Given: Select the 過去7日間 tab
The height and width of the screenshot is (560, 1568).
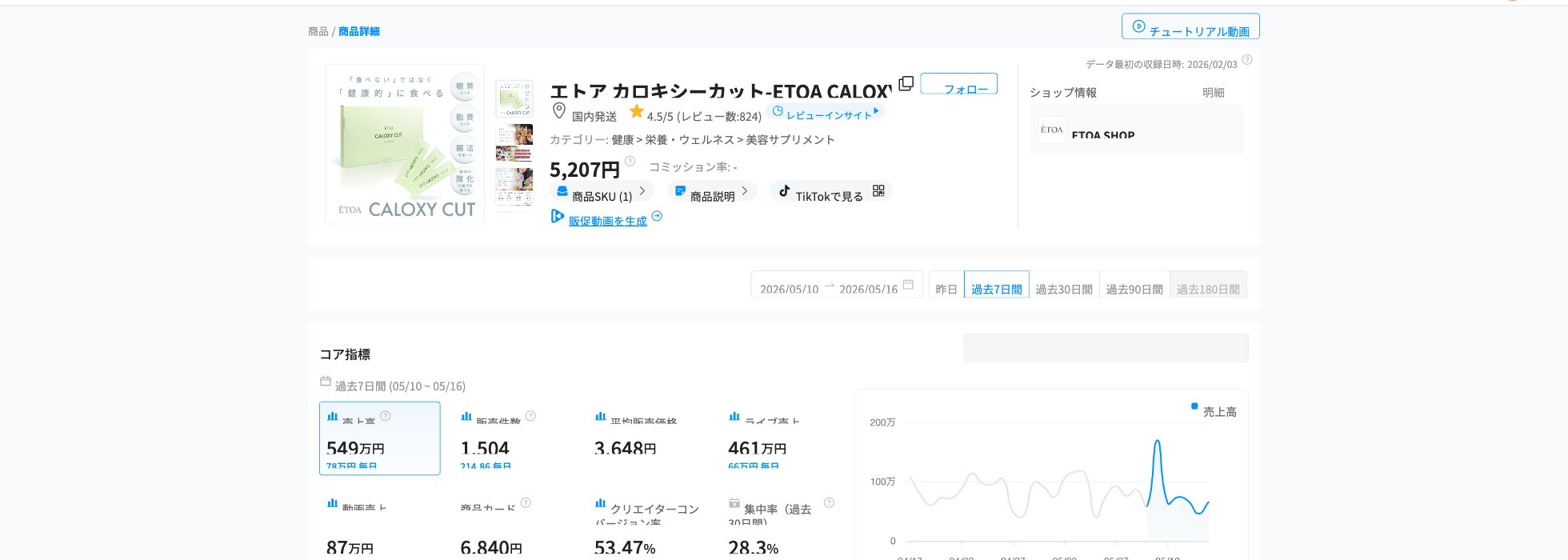Looking at the screenshot, I should [997, 284].
